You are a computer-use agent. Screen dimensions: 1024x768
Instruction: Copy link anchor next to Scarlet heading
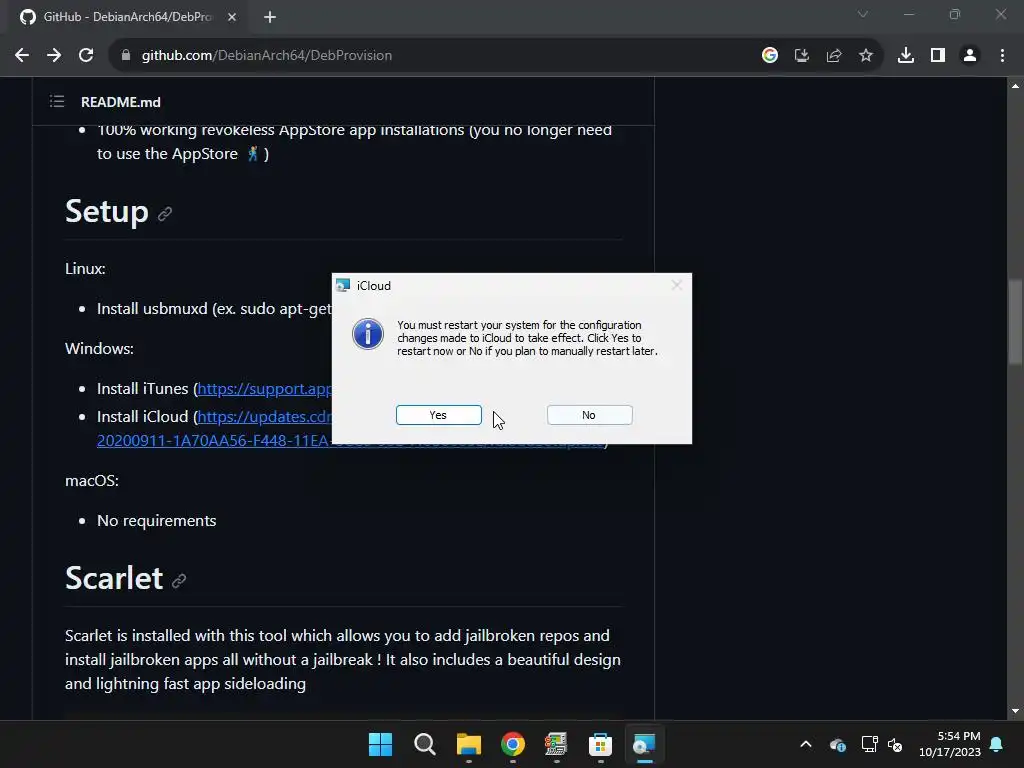click(x=179, y=581)
